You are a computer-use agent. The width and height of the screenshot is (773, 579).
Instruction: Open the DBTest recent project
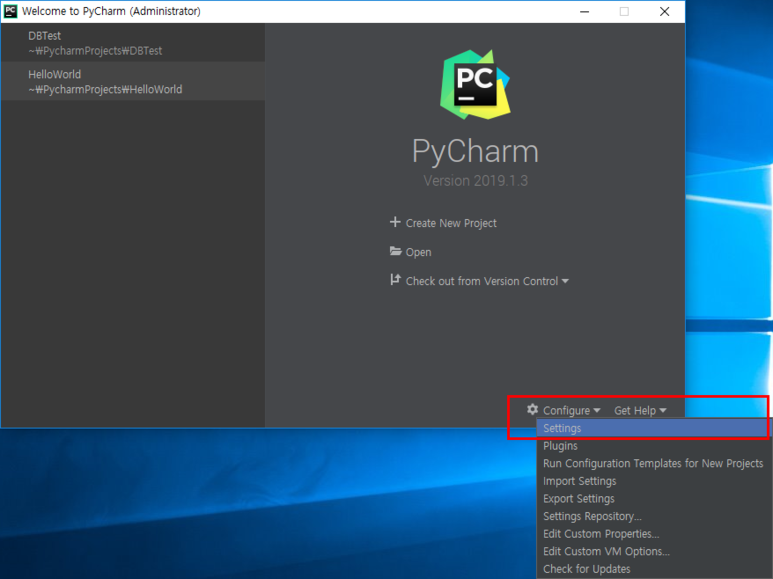click(133, 43)
